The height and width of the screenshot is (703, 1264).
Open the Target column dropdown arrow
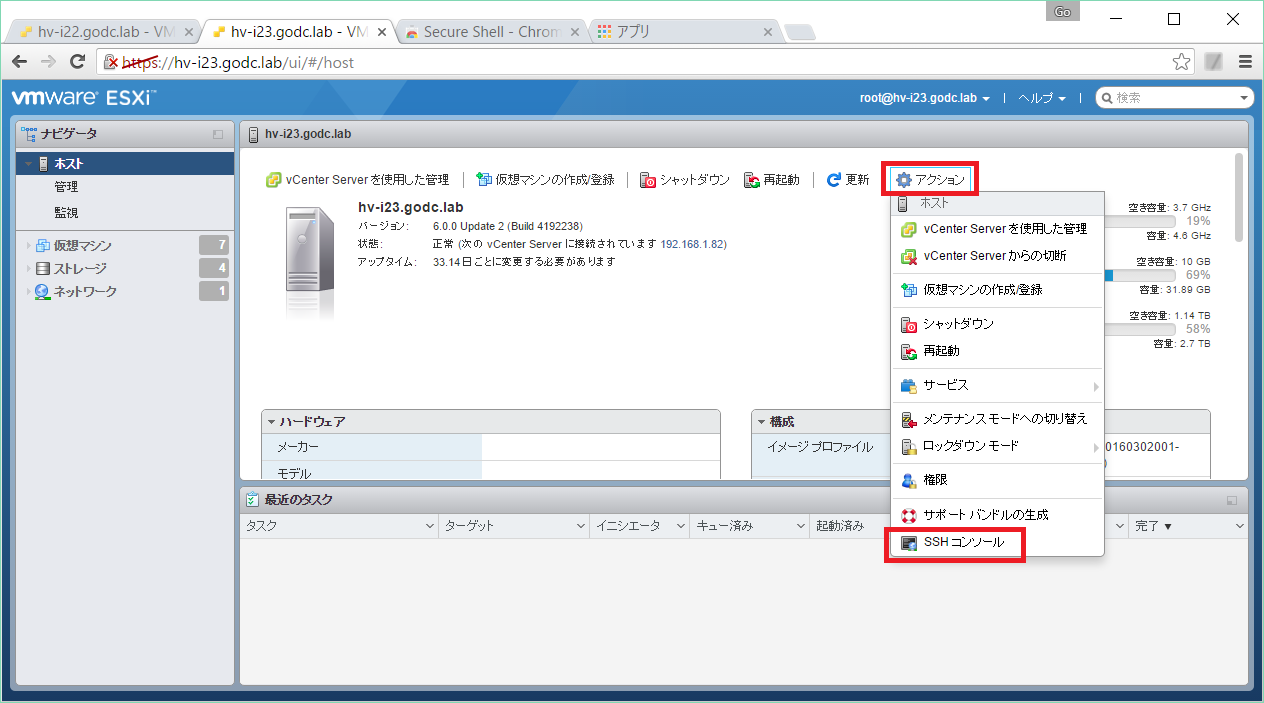click(580, 526)
